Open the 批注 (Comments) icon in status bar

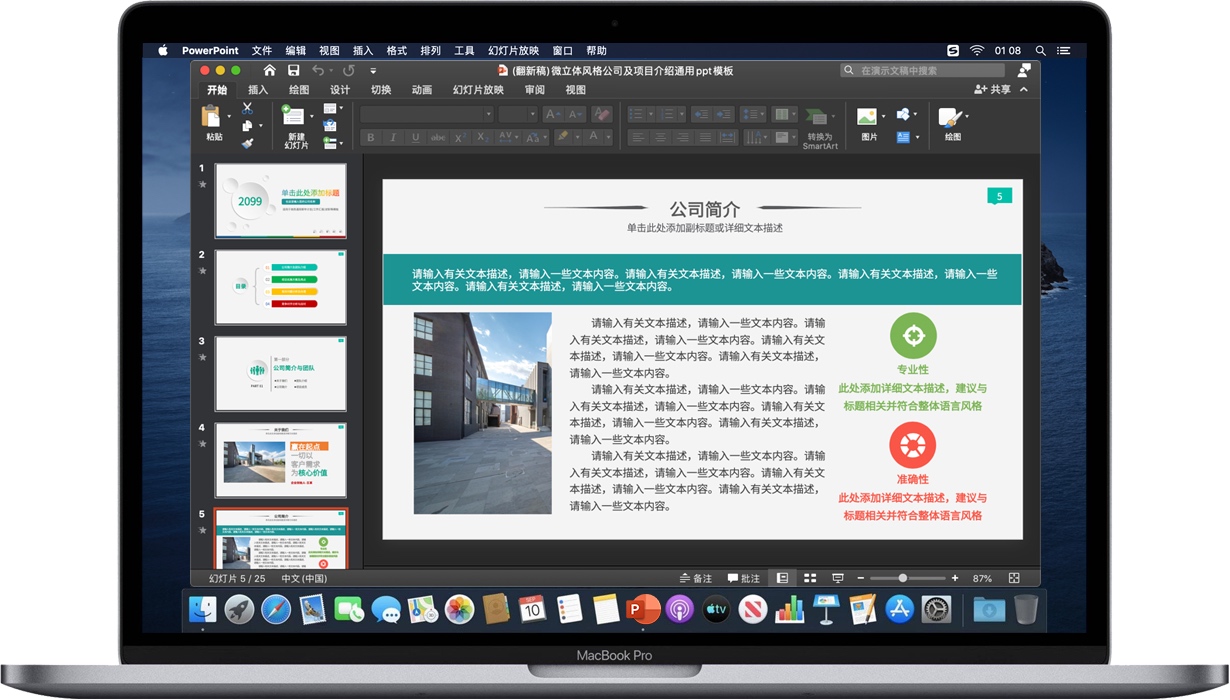tap(742, 577)
